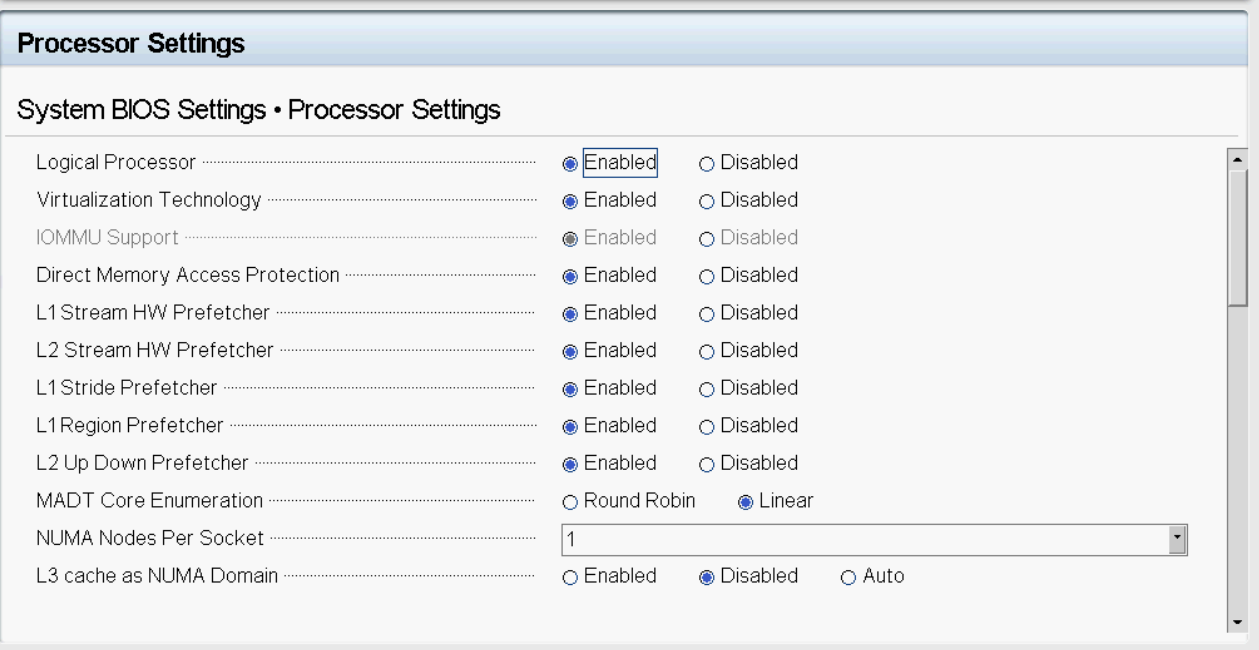Select Disabled for L3 cache as NUMA Domain

707,577
